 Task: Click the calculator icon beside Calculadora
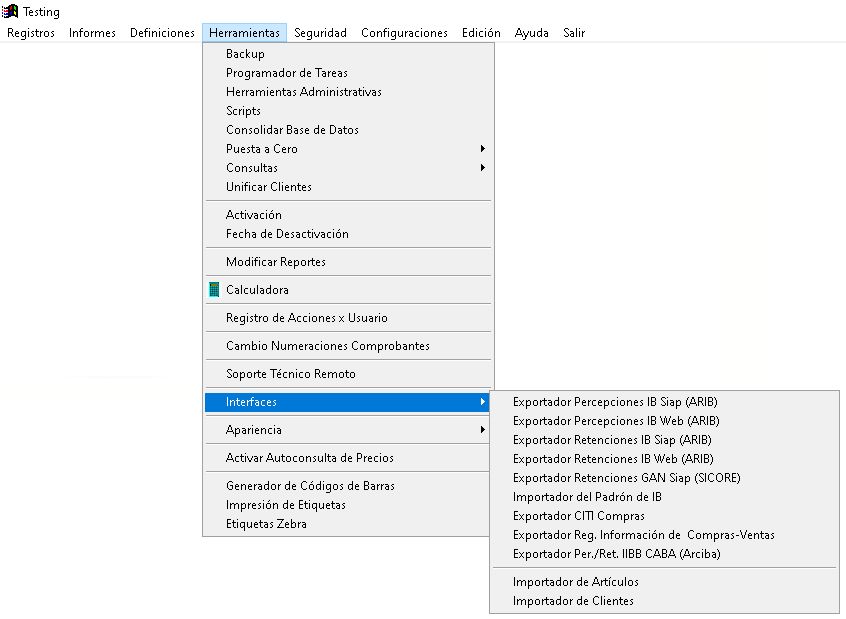(214, 290)
